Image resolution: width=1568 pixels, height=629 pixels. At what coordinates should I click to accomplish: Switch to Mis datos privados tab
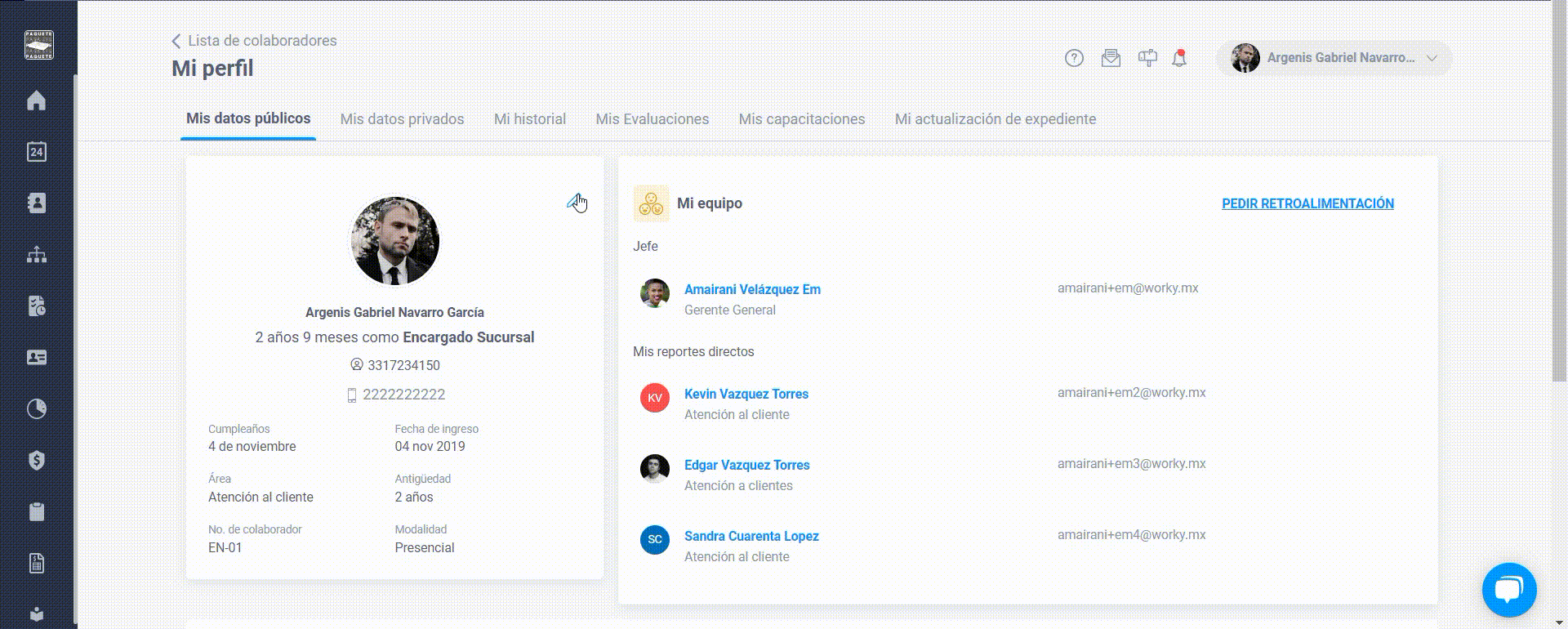[x=402, y=119]
